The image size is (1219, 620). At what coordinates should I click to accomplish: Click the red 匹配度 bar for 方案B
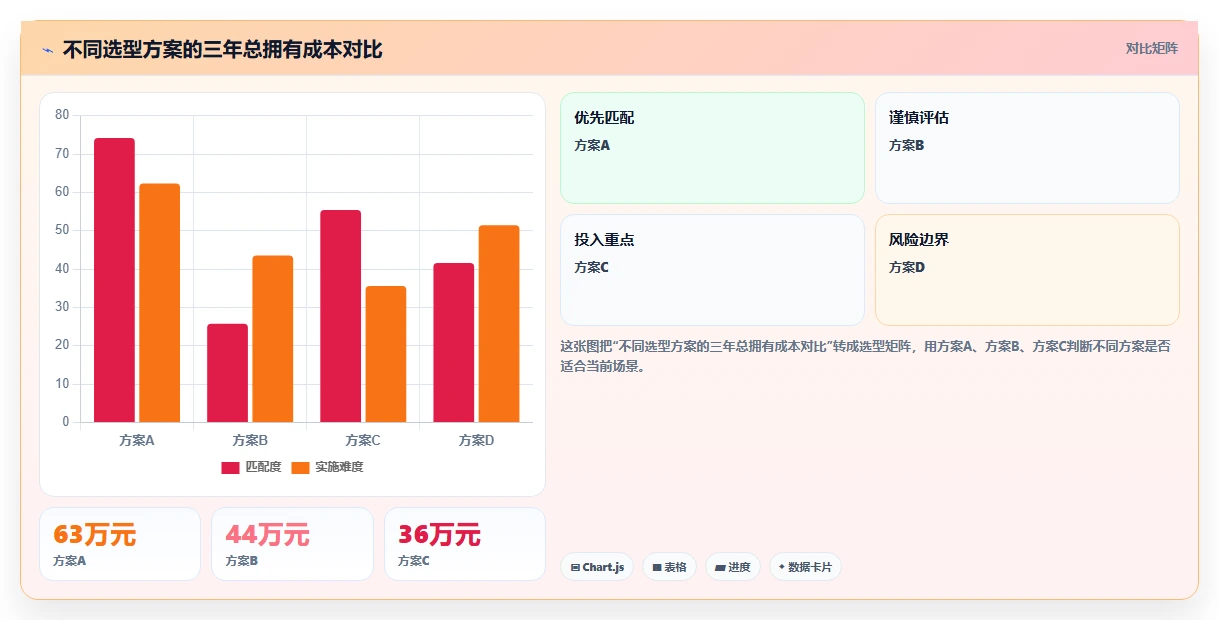point(228,373)
